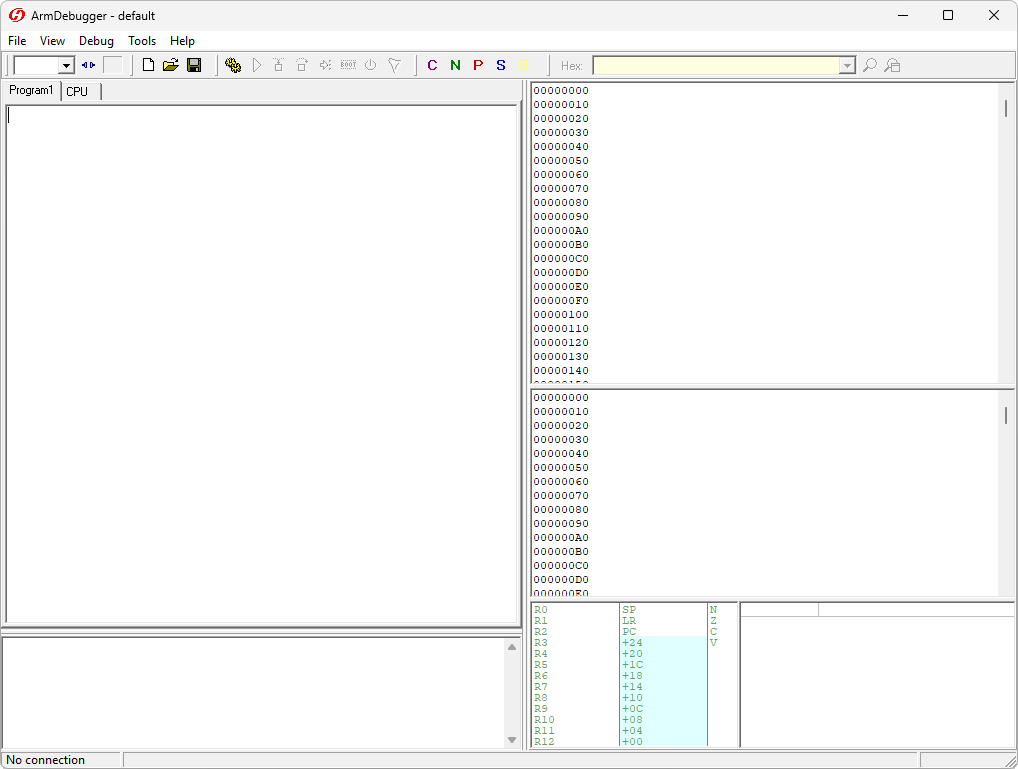
Task: Click the yellow B toolbar letter
Action: pos(524,65)
